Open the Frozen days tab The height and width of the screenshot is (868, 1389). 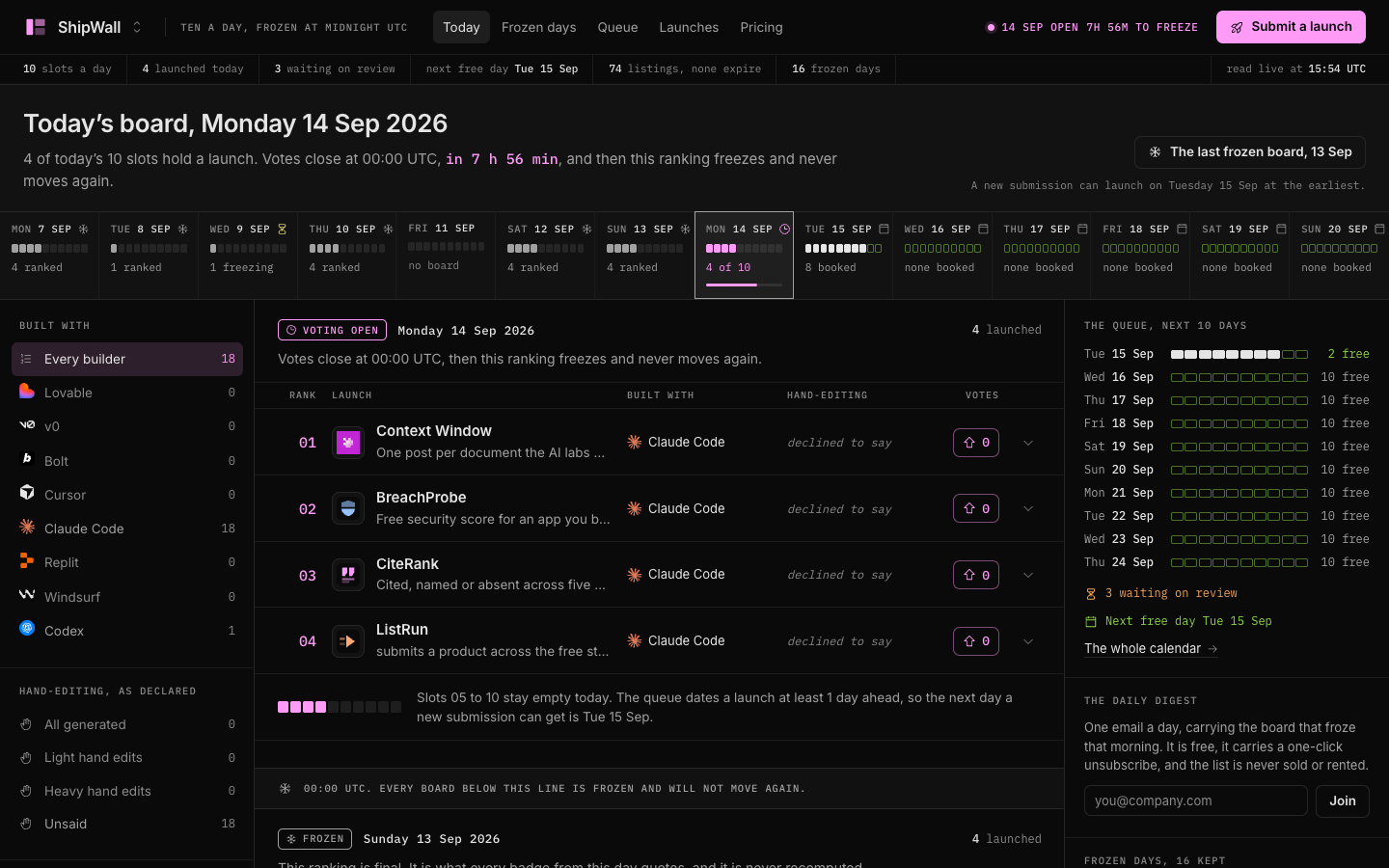point(539,27)
